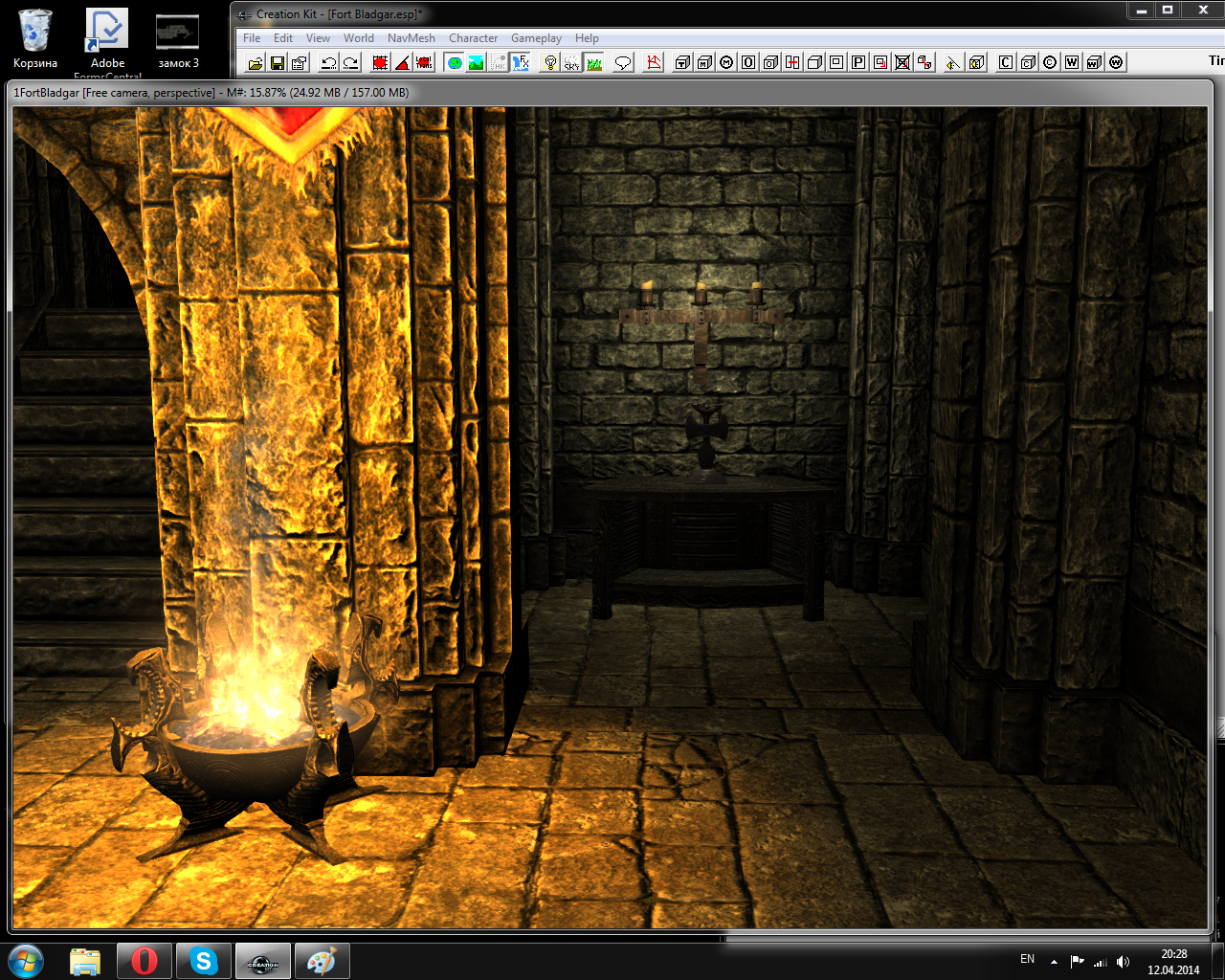
Task: Select the замок 3 desktop file
Action: [178, 39]
